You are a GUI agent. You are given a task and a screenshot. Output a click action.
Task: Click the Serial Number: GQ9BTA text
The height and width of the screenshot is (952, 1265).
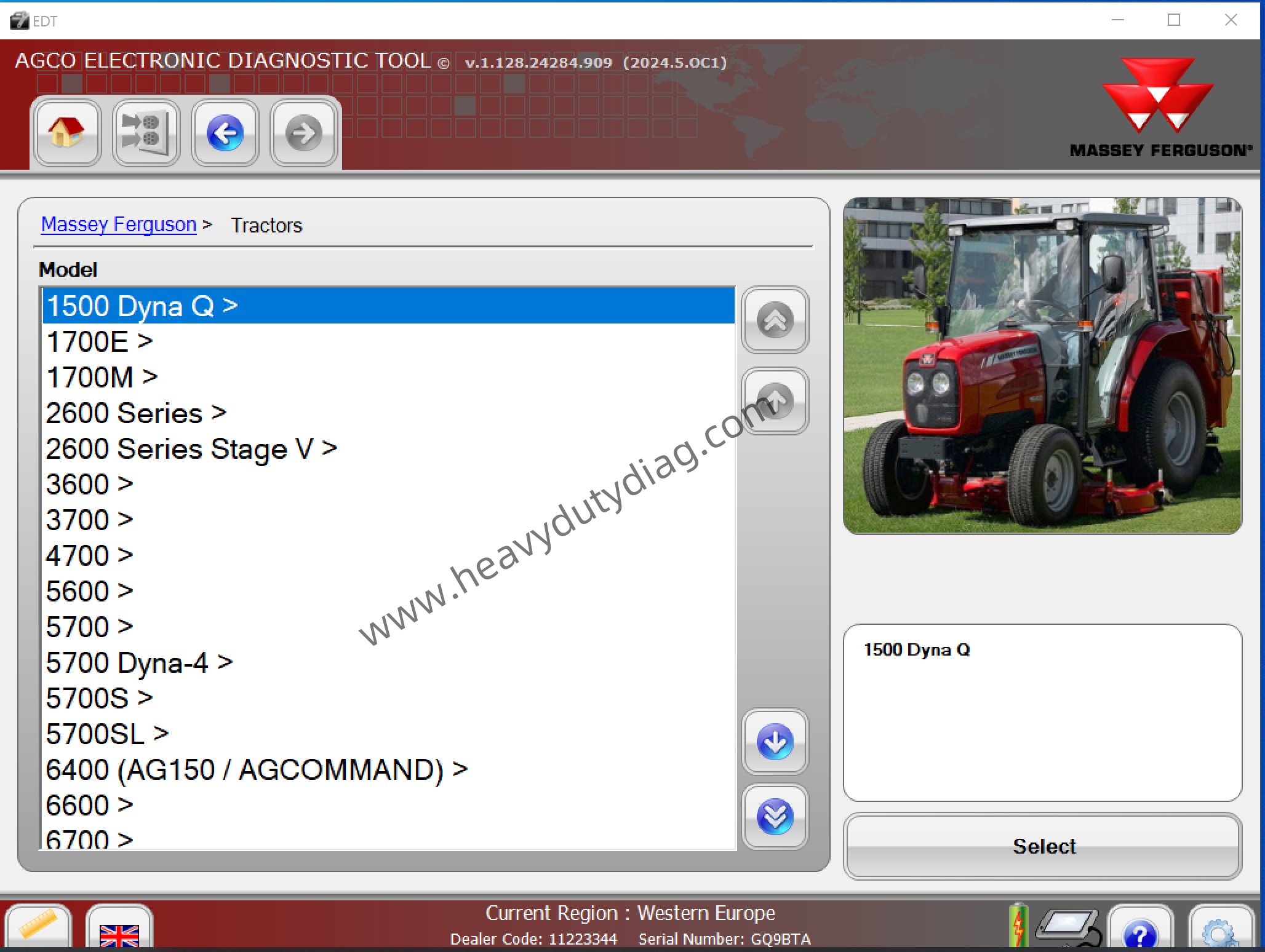coord(724,939)
